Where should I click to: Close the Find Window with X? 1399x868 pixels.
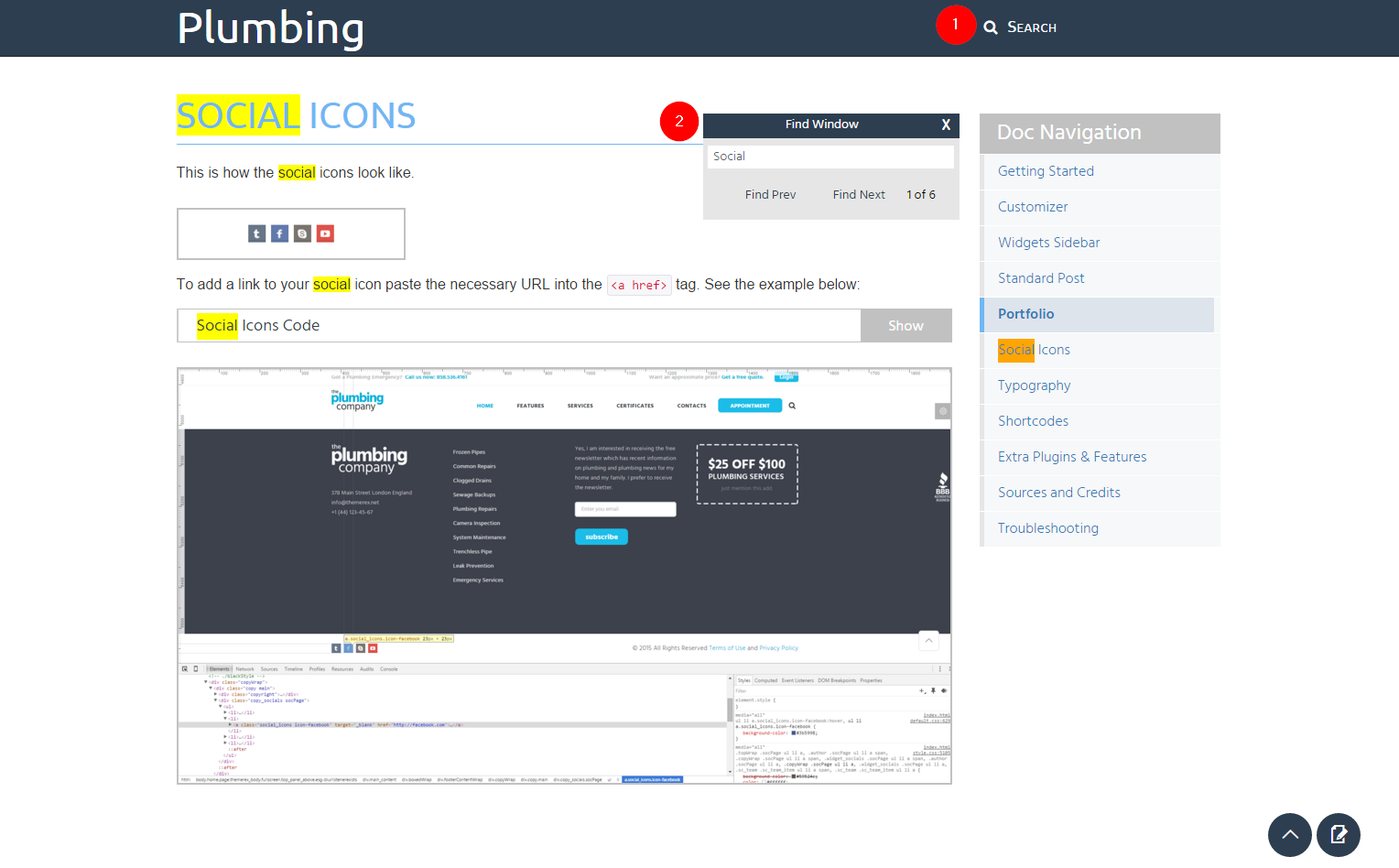pos(946,125)
